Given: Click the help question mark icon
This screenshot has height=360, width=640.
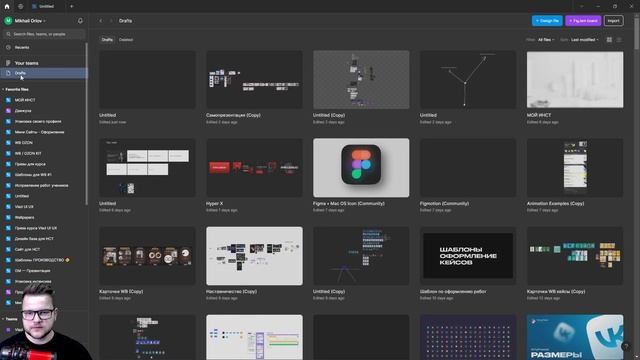Looking at the screenshot, I should (x=625, y=347).
